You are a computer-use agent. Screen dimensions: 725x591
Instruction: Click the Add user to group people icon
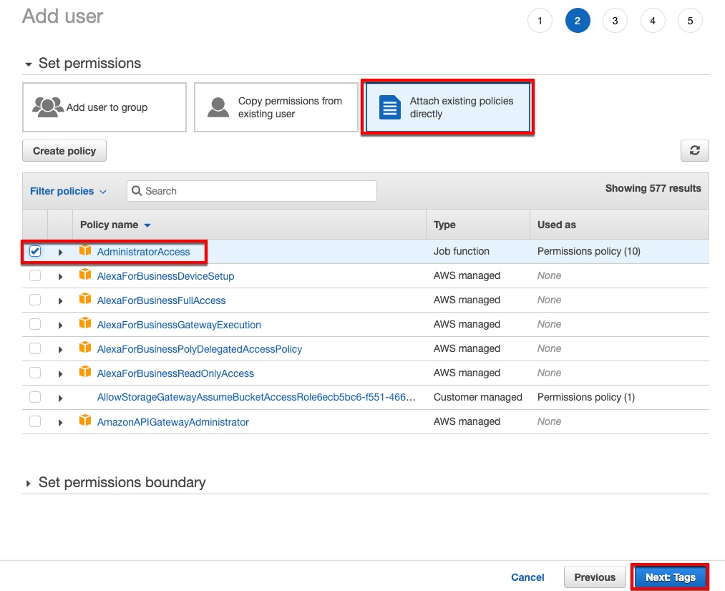[x=48, y=107]
